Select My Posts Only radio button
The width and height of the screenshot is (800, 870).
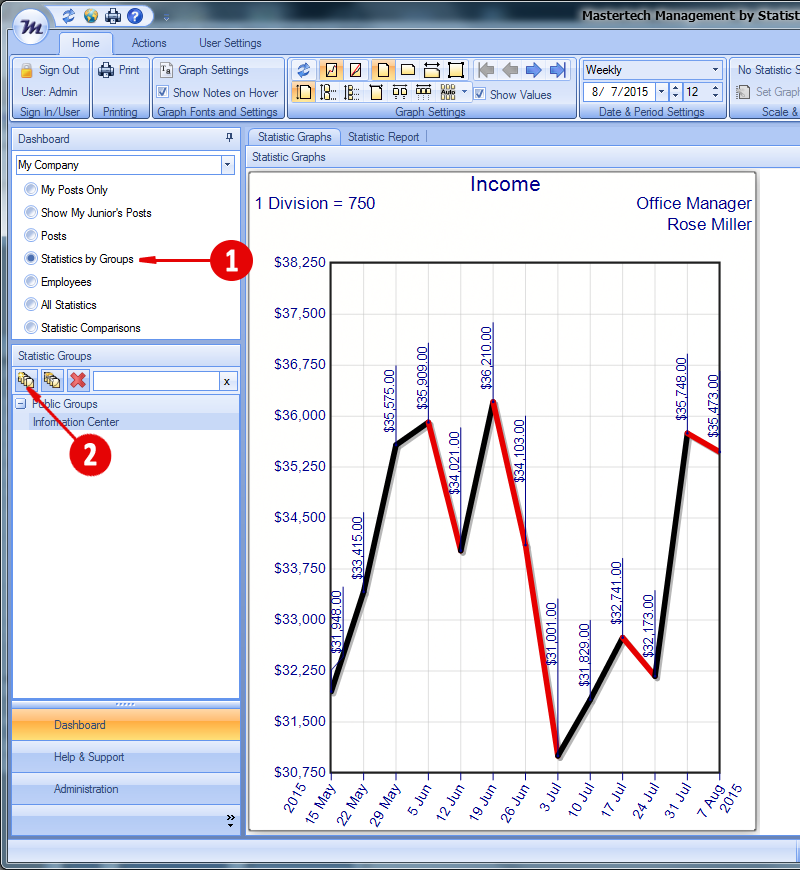[31, 190]
